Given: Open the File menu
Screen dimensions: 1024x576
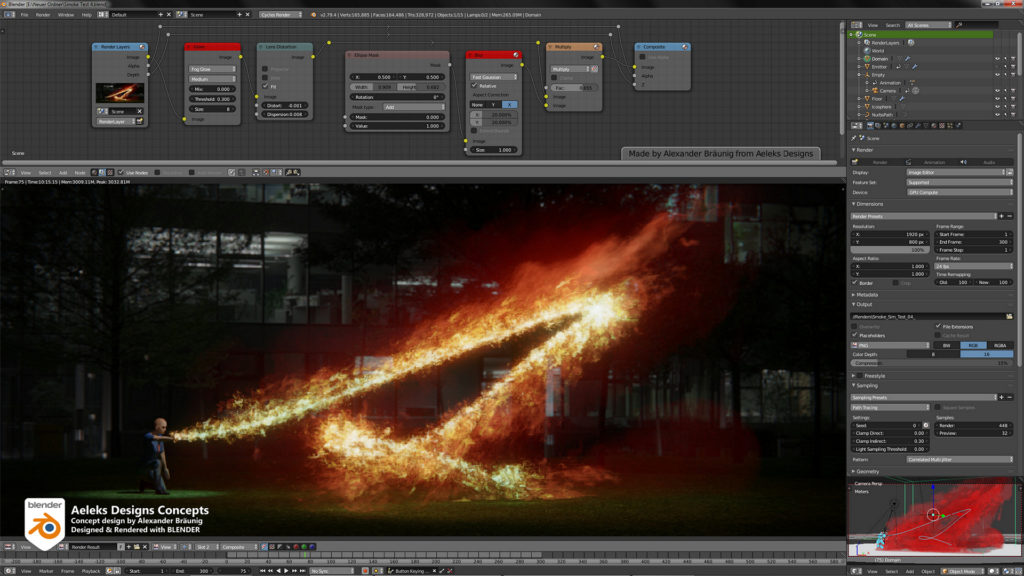Looking at the screenshot, I should click(x=24, y=14).
